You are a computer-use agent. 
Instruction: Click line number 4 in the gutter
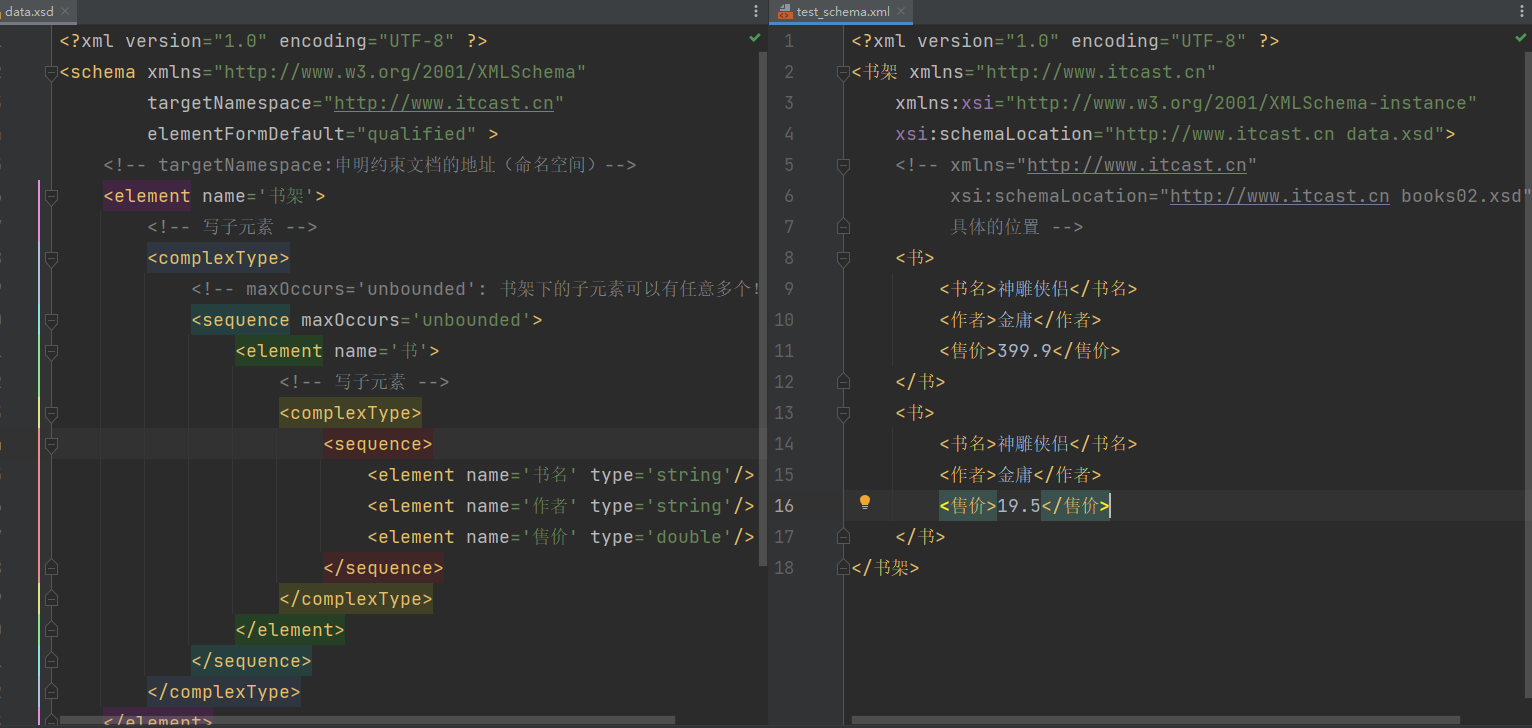click(x=789, y=134)
